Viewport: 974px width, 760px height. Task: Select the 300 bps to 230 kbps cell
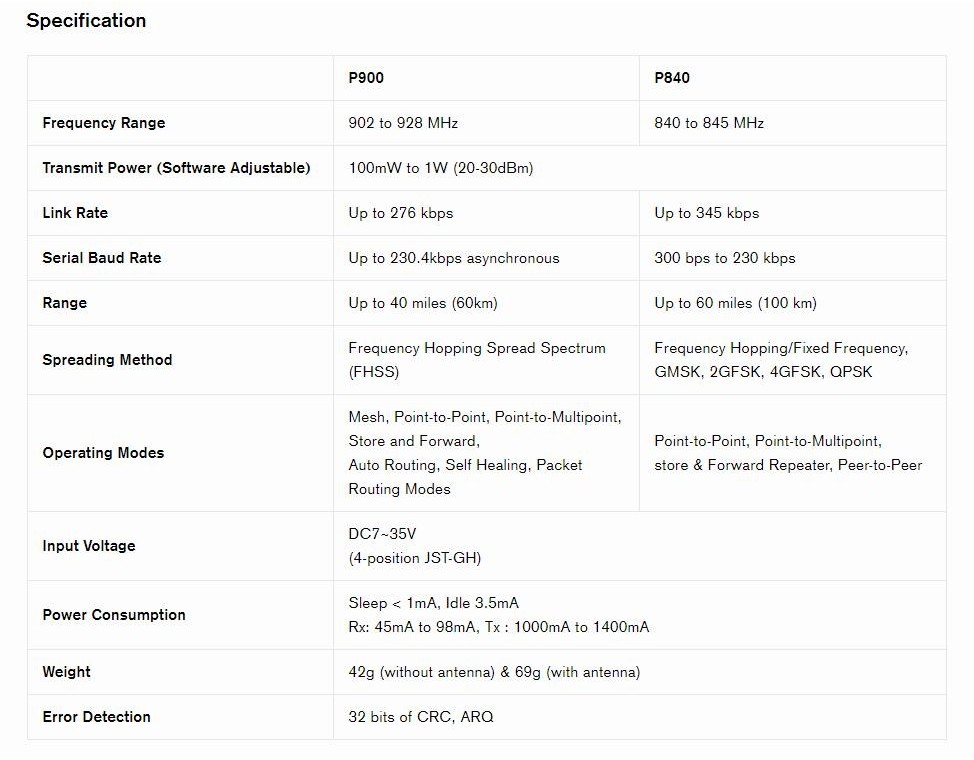click(725, 258)
